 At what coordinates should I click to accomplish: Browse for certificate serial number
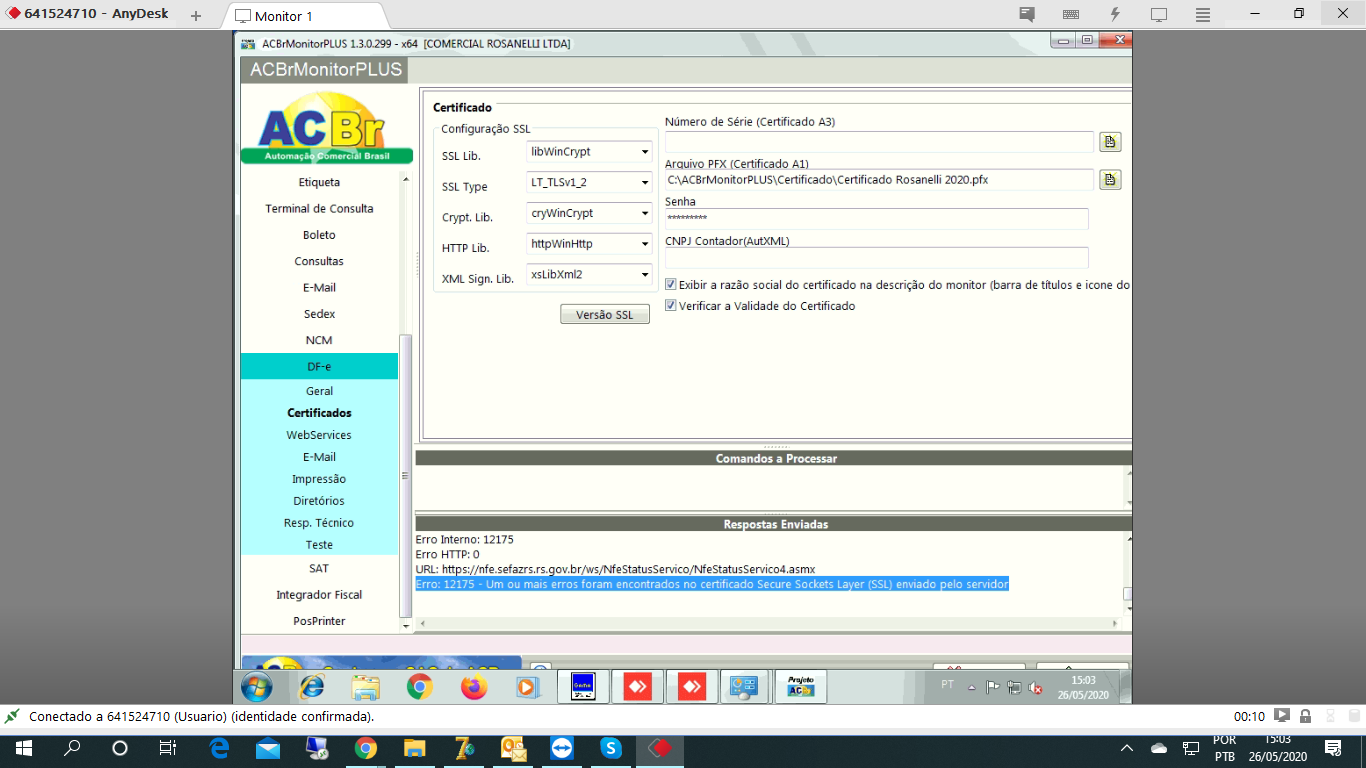point(1110,142)
